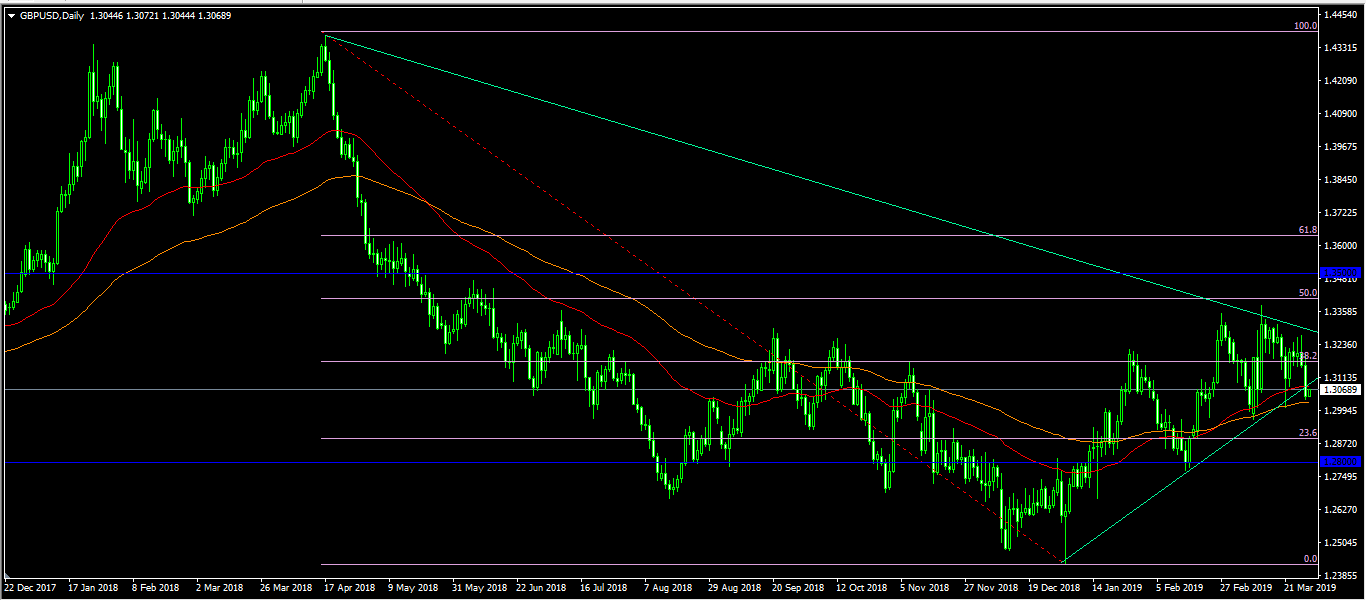Click the 1.36000 price scale value
The height and width of the screenshot is (600, 1366).
pyautogui.click(x=1342, y=246)
